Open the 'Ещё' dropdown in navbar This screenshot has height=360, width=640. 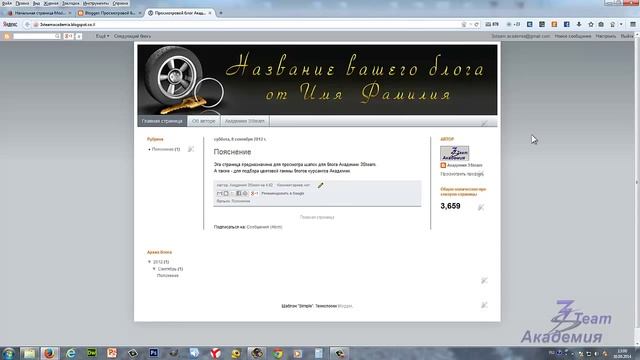click(102, 36)
